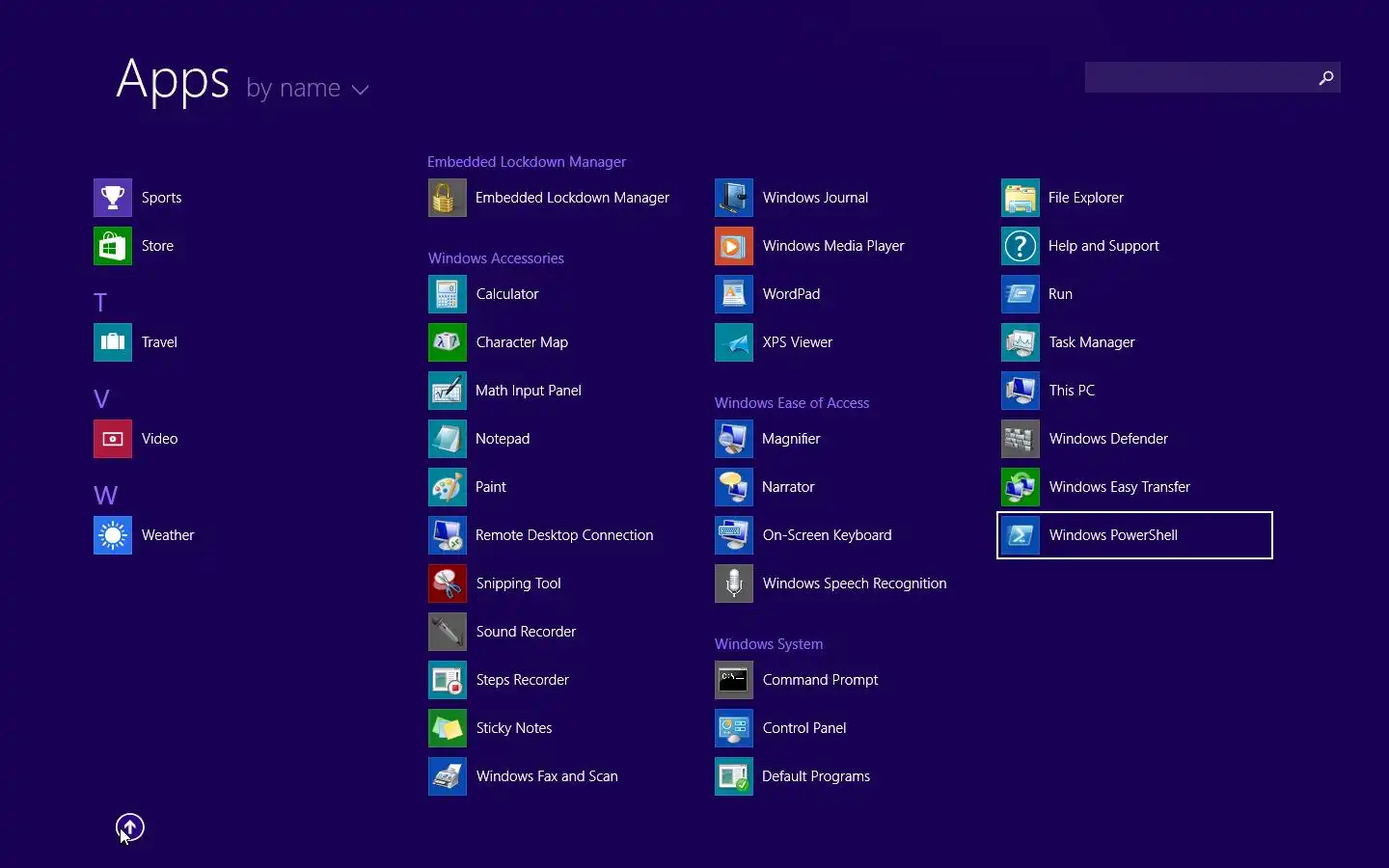Launch the Default Programs icon
Image resolution: width=1389 pixels, height=868 pixels.
pos(734,776)
